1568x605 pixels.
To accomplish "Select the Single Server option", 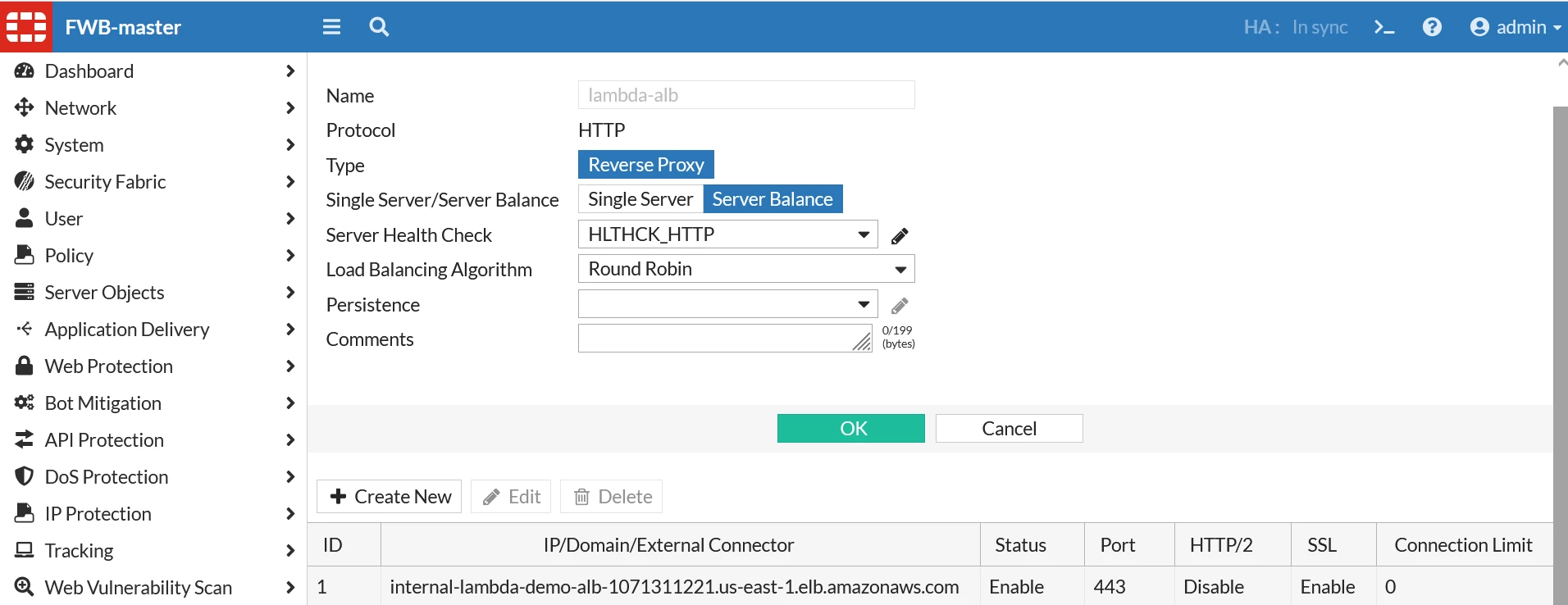I will coord(640,199).
